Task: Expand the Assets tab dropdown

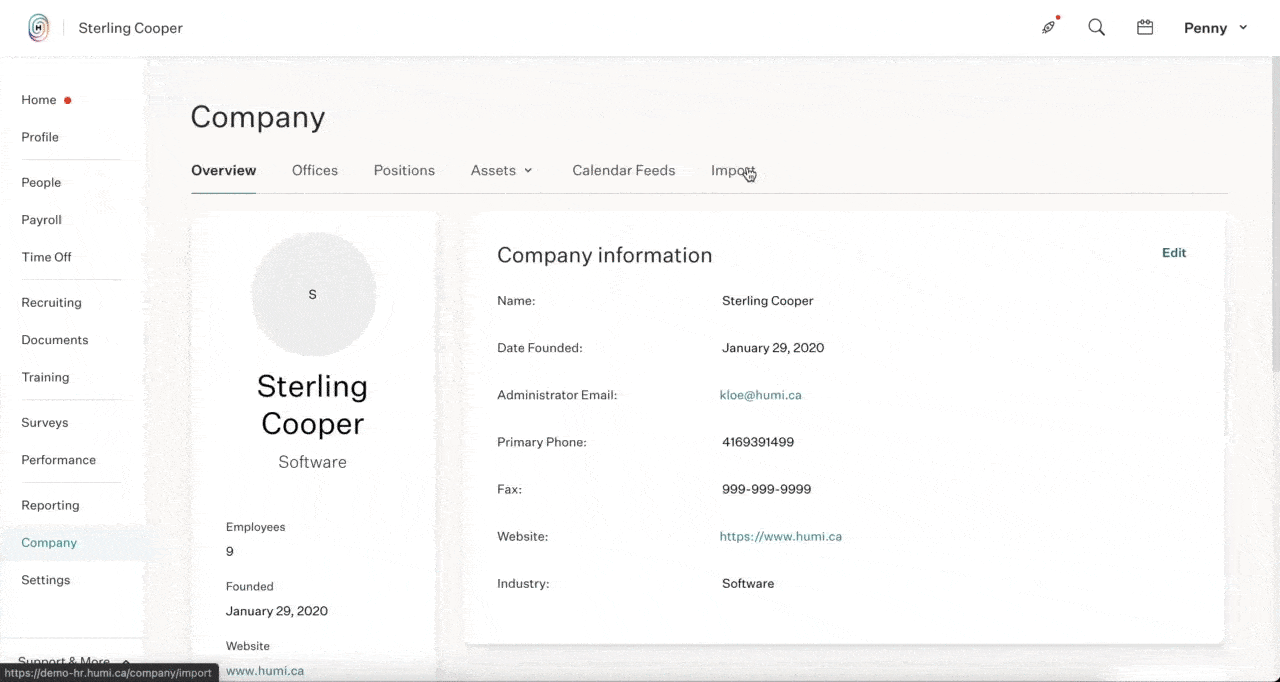Action: [x=501, y=170]
